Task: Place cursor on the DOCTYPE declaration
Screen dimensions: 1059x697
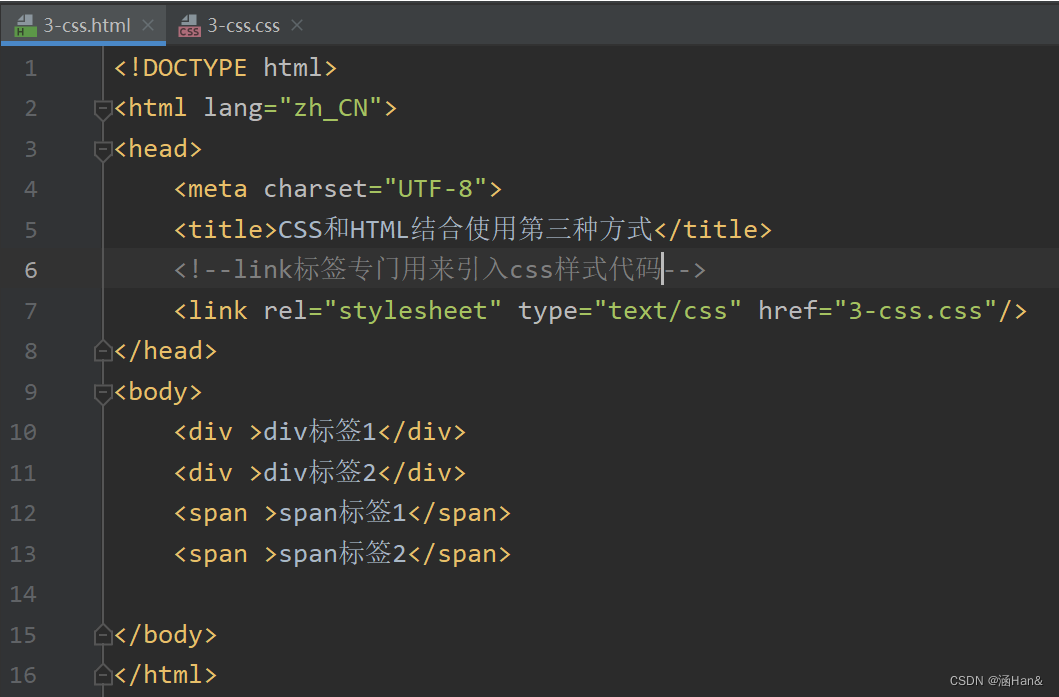Action: (x=224, y=67)
